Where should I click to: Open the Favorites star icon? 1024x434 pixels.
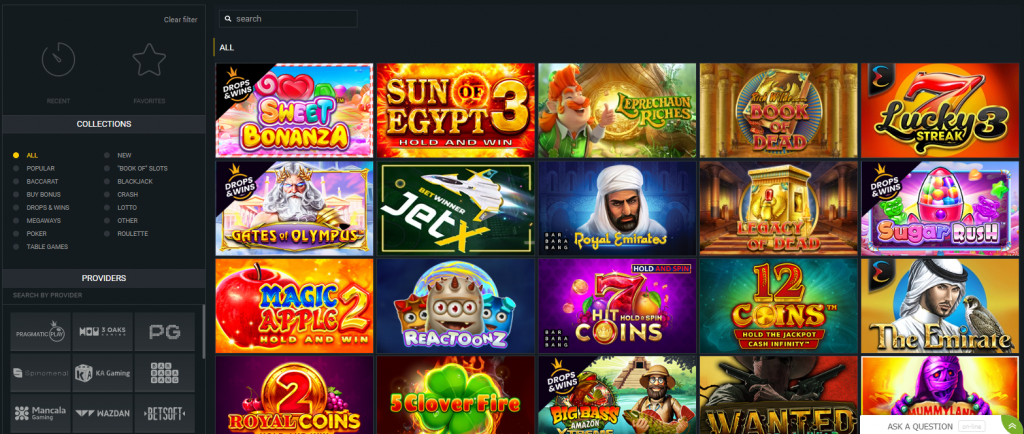click(x=149, y=59)
